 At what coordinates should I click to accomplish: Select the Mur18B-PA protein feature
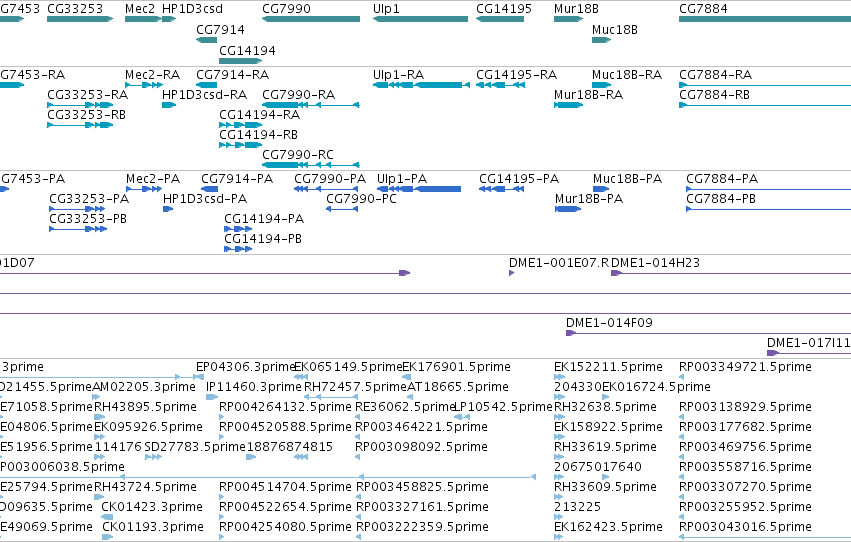568,209
